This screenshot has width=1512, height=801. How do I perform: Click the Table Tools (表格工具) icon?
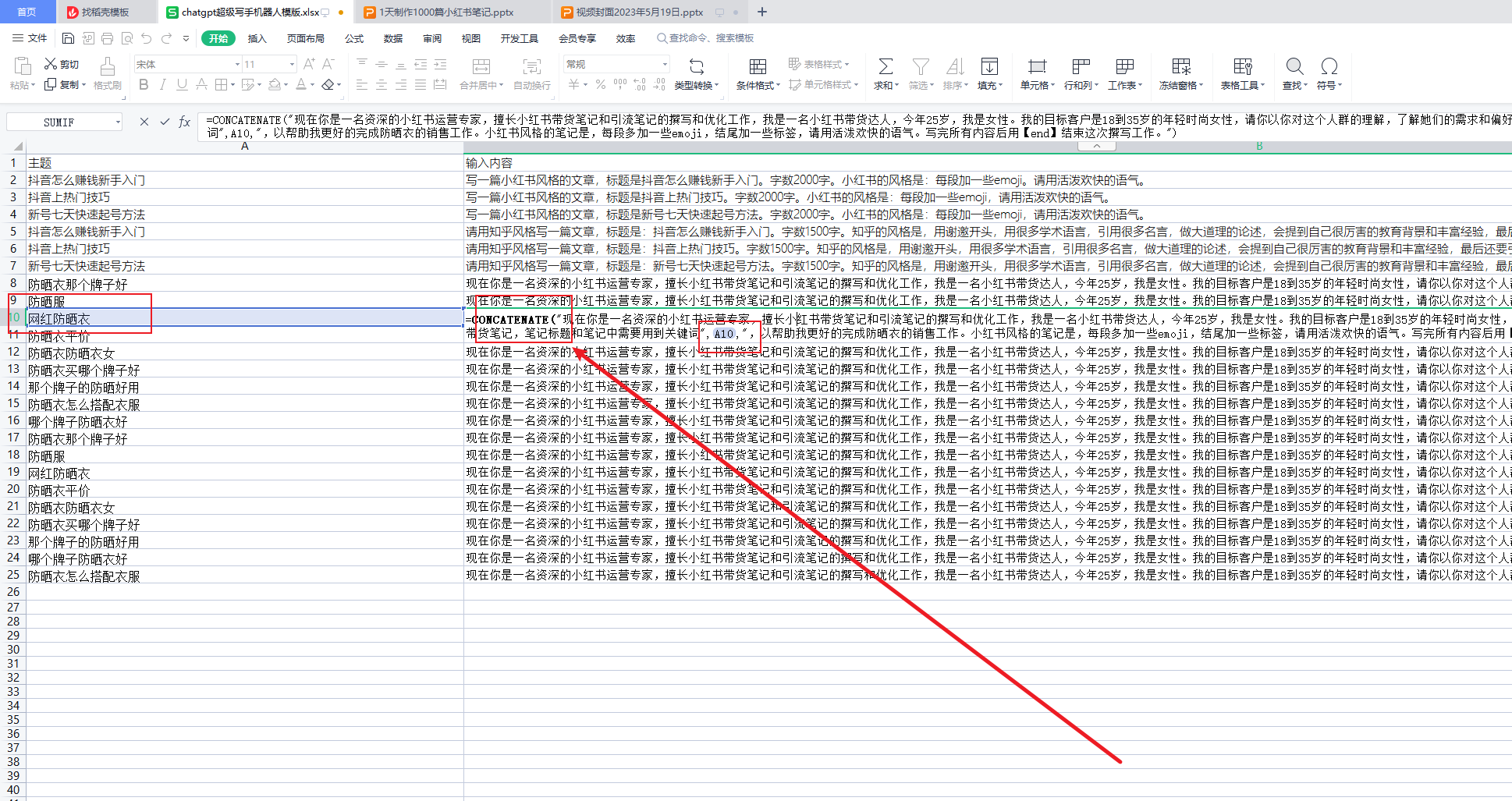[1242, 67]
